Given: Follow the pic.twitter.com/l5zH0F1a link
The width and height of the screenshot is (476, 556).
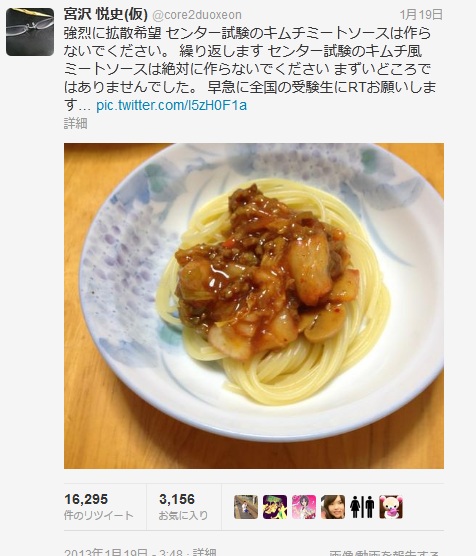Looking at the screenshot, I should point(172,106).
